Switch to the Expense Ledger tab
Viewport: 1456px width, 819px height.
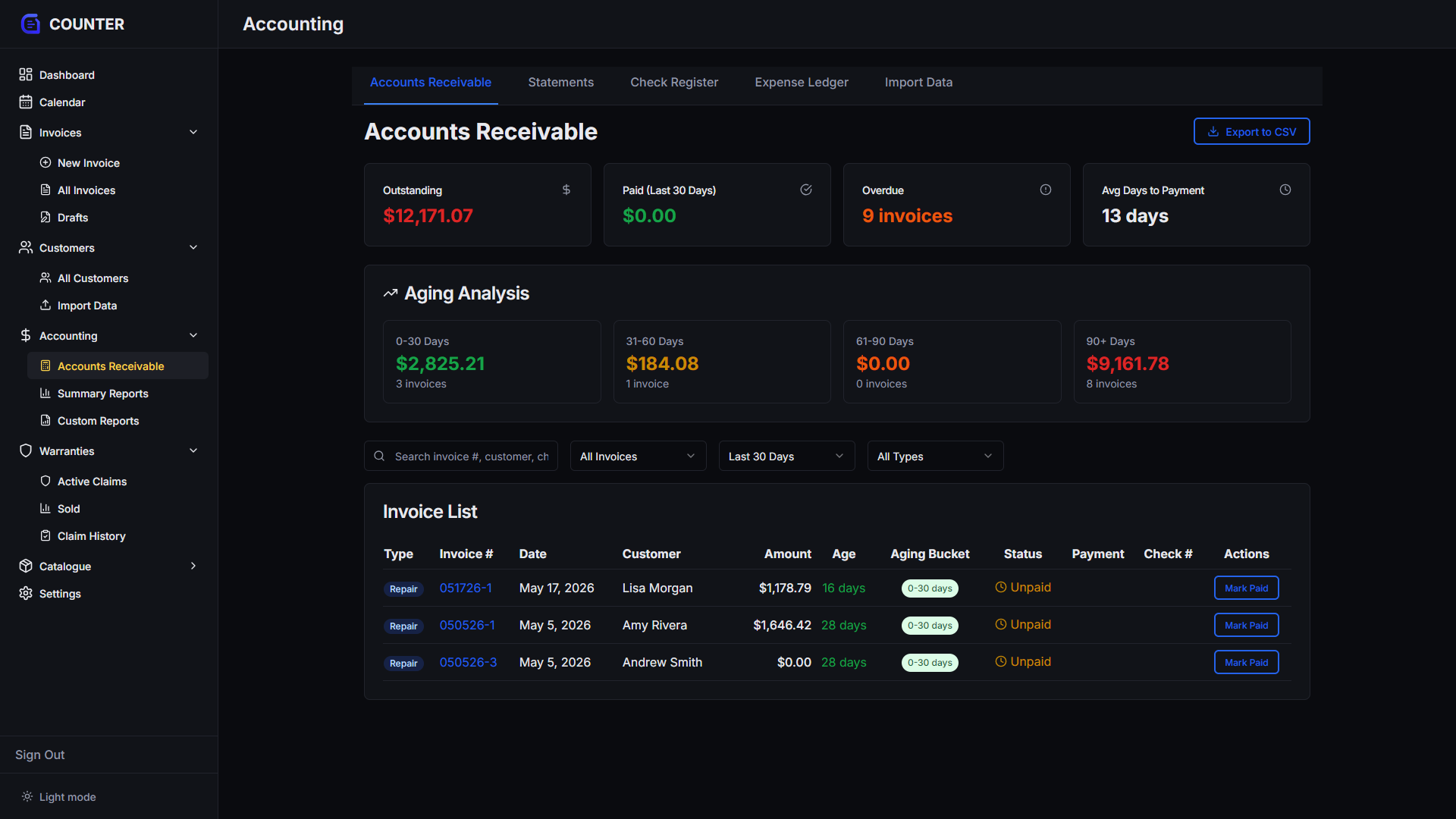pos(802,82)
